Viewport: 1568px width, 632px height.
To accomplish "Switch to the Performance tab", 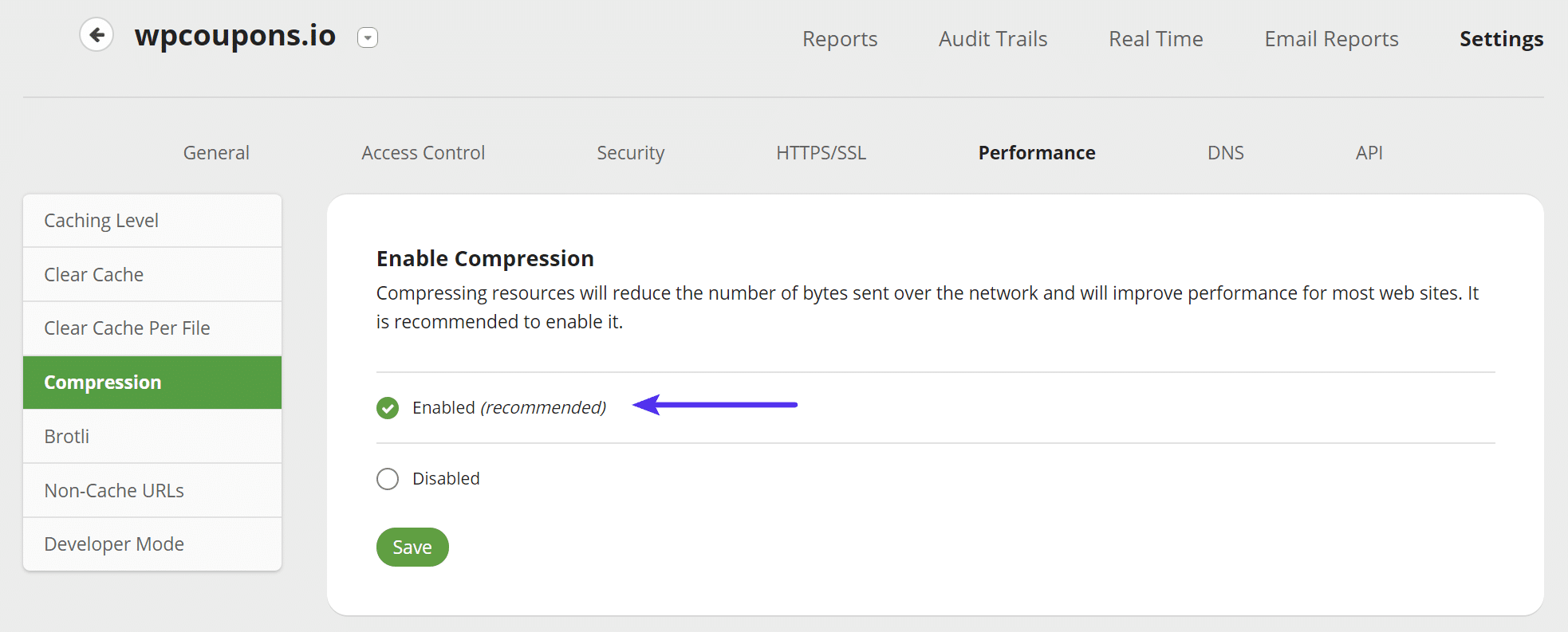I will point(1036,152).
